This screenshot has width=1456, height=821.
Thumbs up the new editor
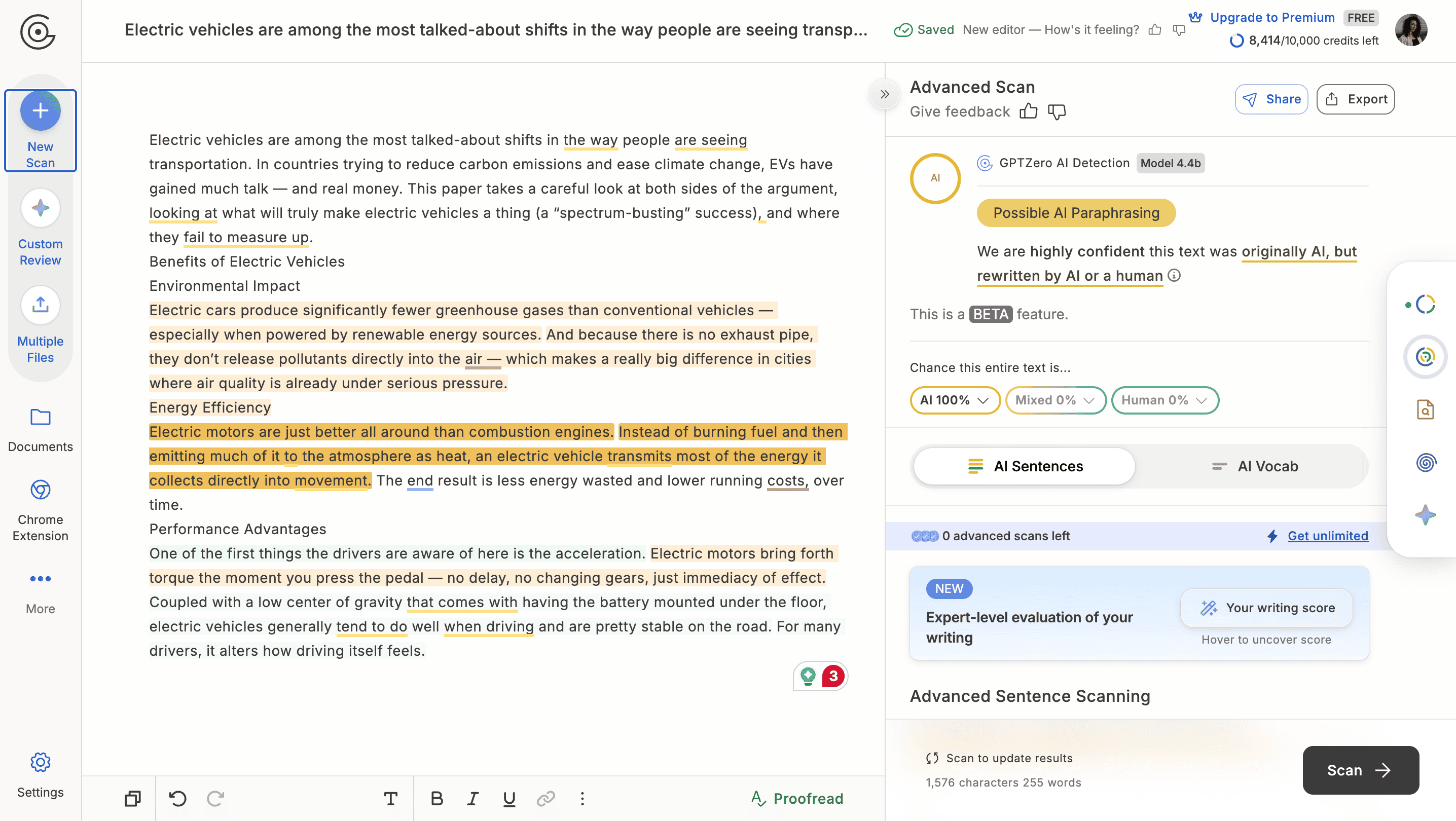pos(1155,30)
